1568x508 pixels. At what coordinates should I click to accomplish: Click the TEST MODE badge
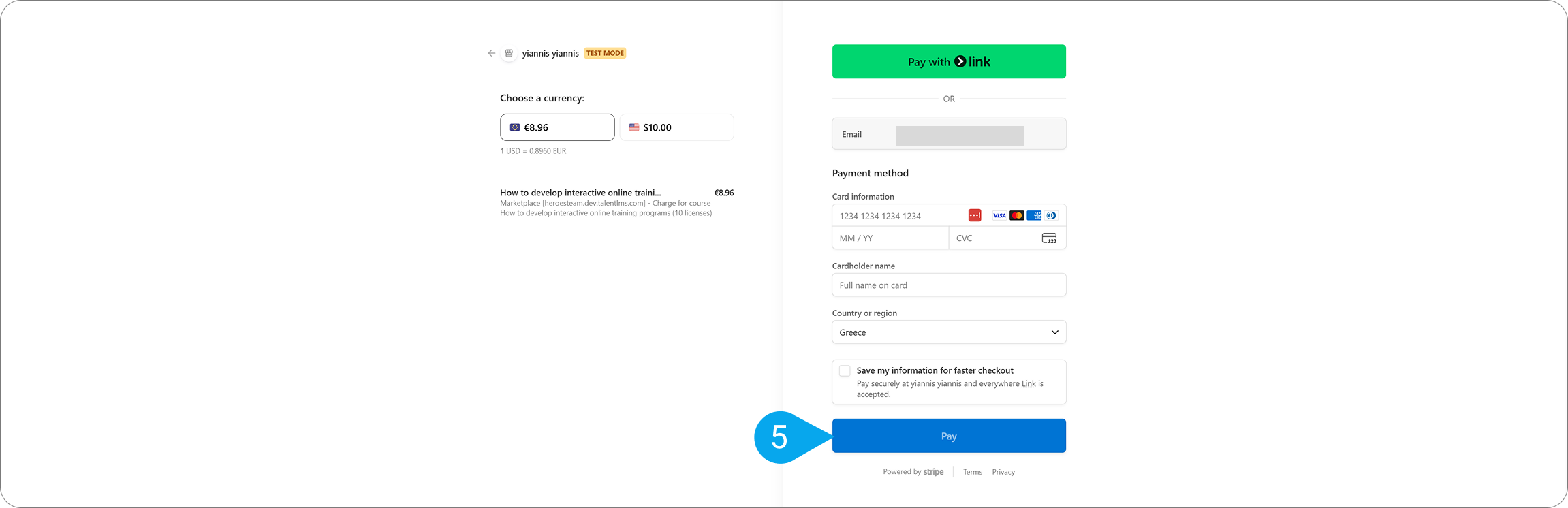(x=605, y=52)
